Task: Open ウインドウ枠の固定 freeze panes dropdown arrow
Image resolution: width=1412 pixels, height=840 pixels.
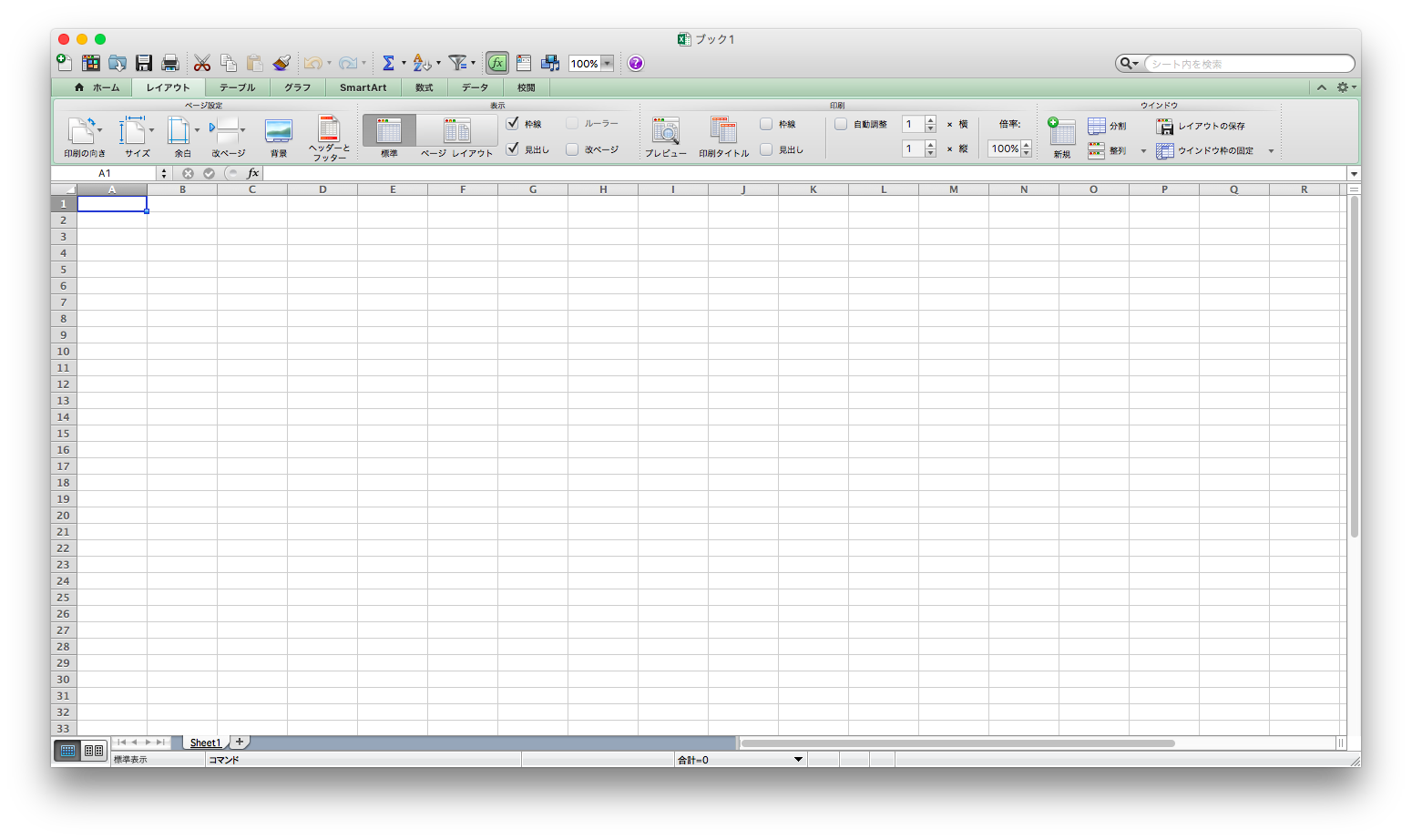Action: click(x=1271, y=151)
